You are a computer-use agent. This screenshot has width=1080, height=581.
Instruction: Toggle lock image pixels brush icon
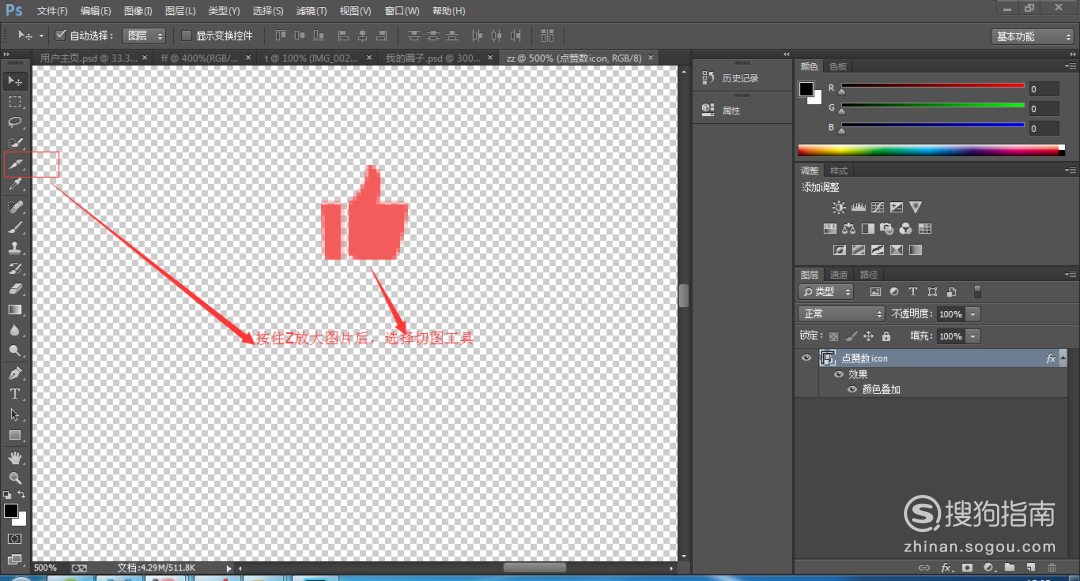(851, 336)
